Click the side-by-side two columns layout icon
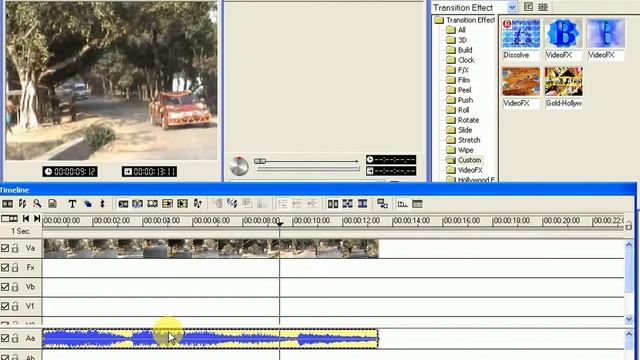The width and height of the screenshot is (640, 360). 333,204
